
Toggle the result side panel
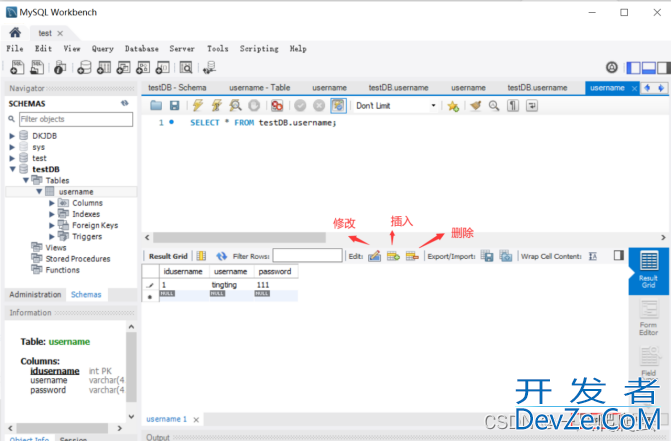pyautogui.click(x=618, y=255)
